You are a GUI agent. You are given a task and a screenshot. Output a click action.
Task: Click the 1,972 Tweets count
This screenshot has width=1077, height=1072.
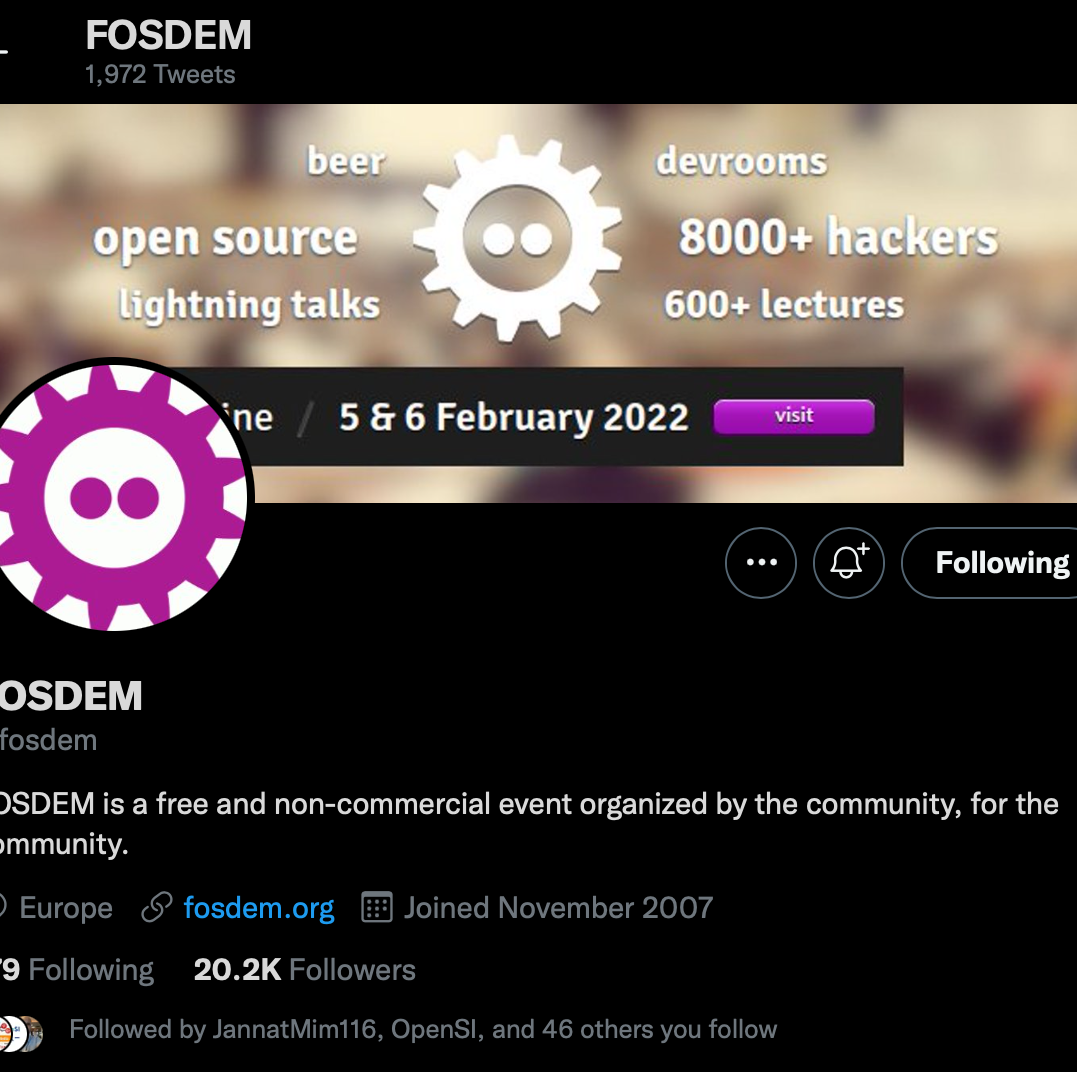point(160,74)
